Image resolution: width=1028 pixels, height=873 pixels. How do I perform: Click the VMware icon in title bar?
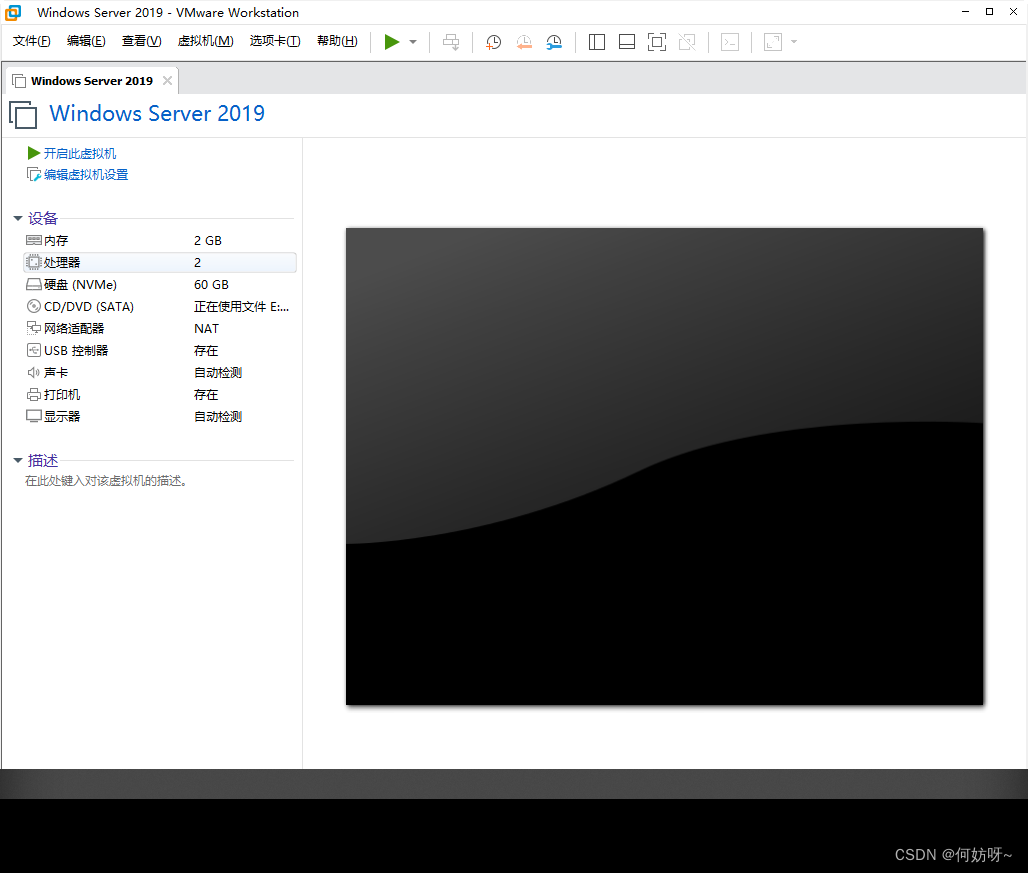tap(13, 12)
